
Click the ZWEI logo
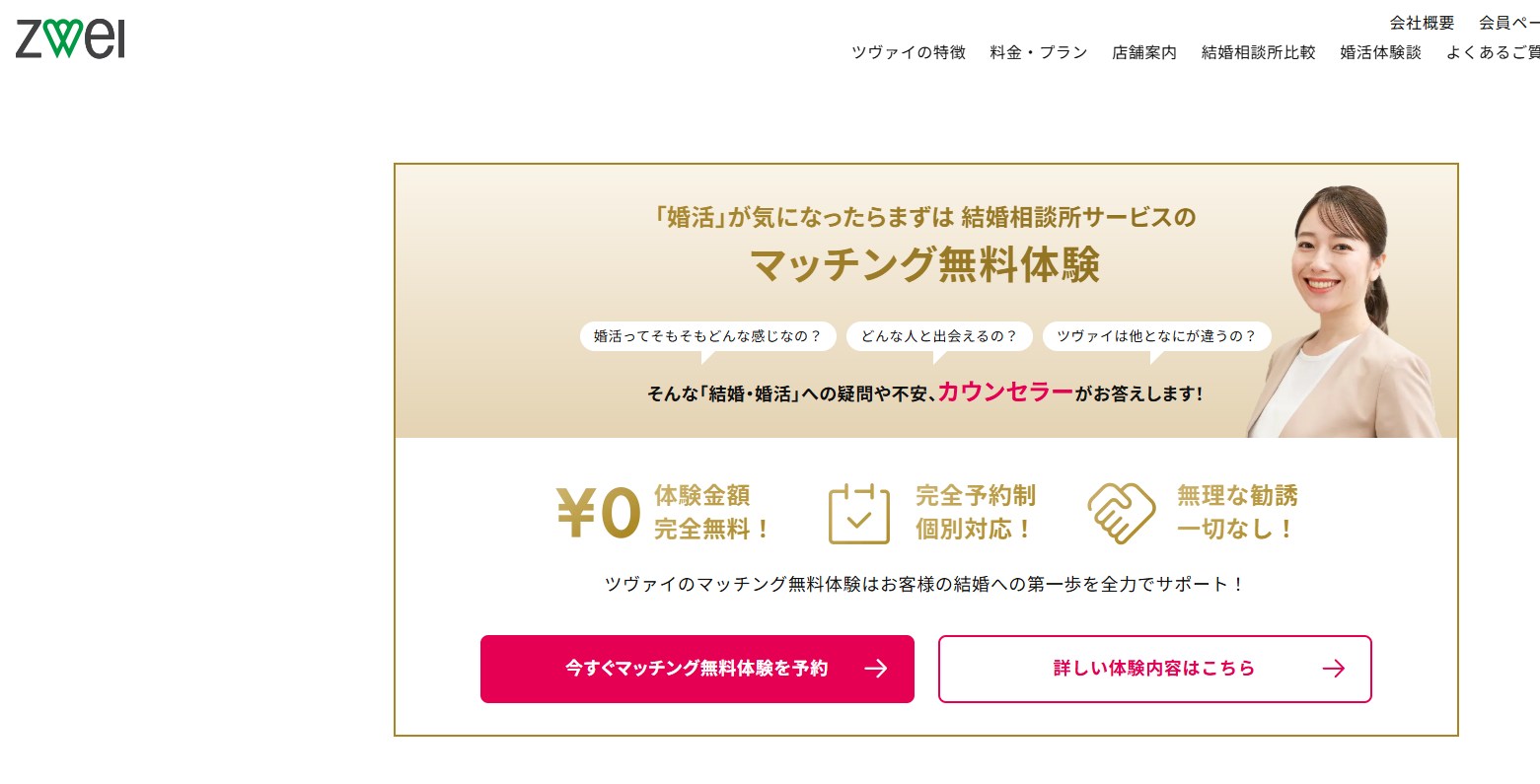[x=70, y=39]
